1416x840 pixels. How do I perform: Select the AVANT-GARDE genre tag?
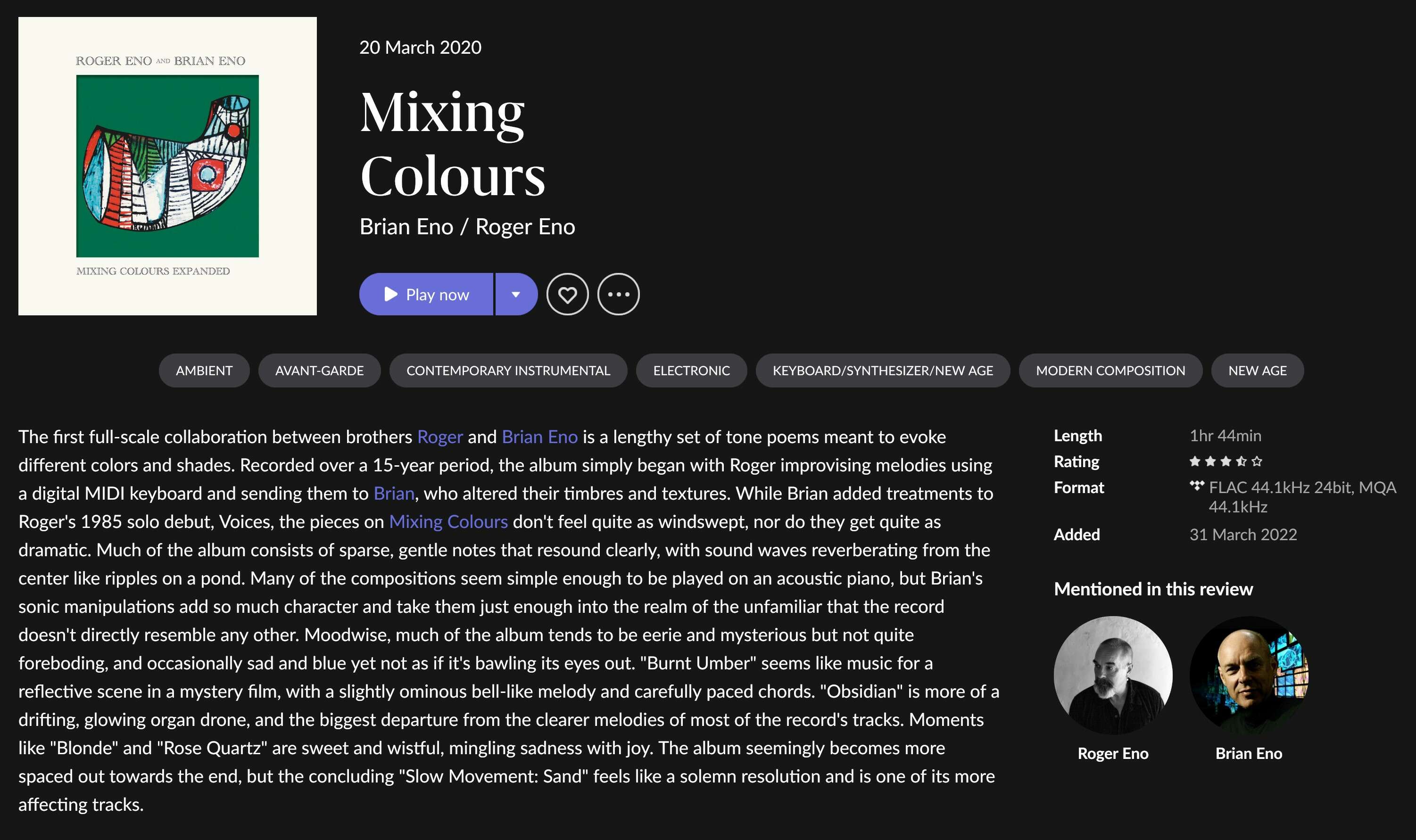pyautogui.click(x=319, y=371)
